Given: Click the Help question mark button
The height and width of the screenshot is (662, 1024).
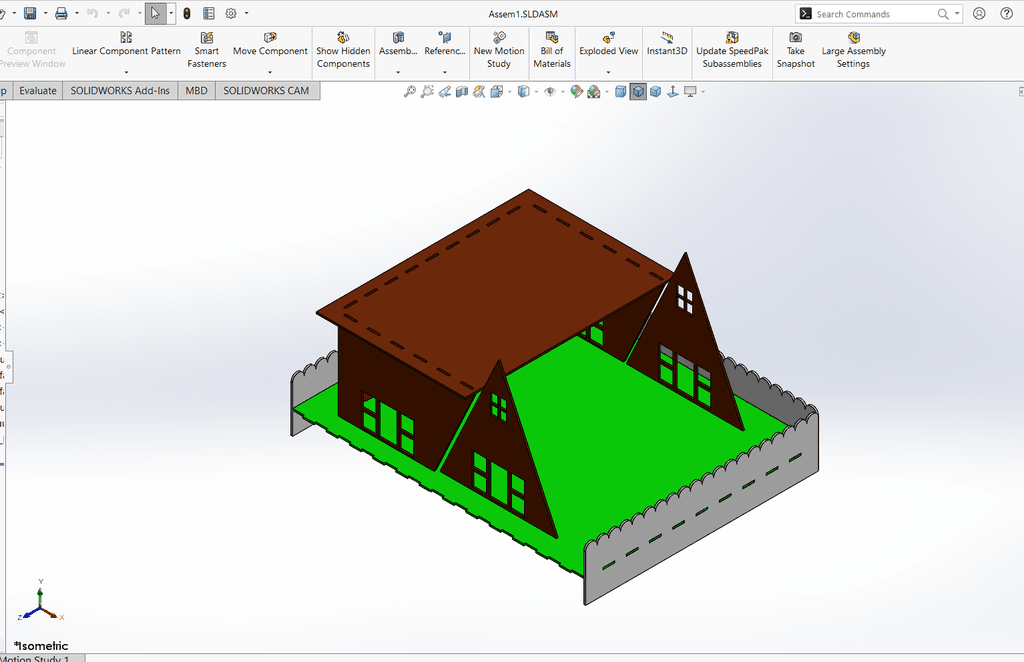Looking at the screenshot, I should click(1006, 14).
